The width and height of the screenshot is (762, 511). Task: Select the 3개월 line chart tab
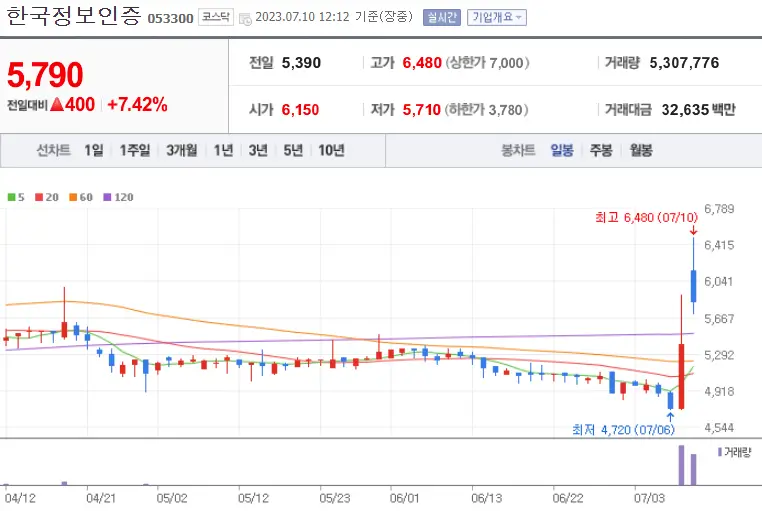pyautogui.click(x=181, y=151)
